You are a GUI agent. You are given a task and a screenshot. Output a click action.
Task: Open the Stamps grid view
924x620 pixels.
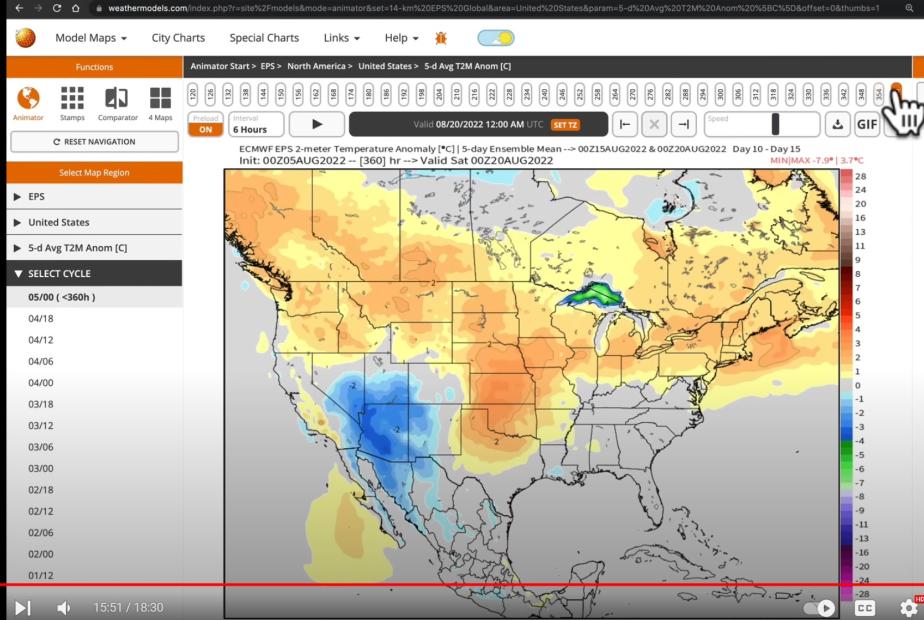(72, 103)
